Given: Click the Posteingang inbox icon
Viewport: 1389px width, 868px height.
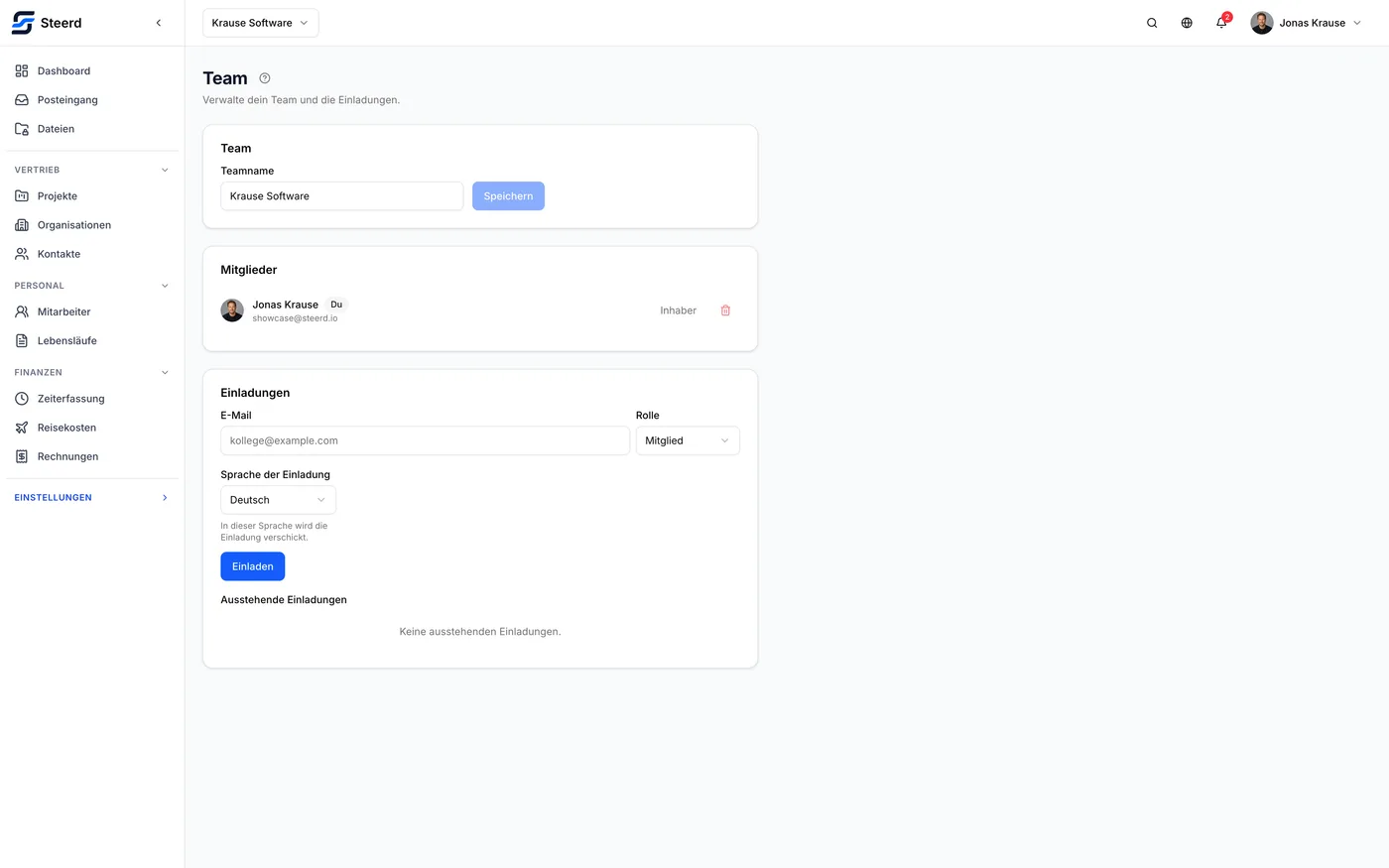Looking at the screenshot, I should [22, 100].
